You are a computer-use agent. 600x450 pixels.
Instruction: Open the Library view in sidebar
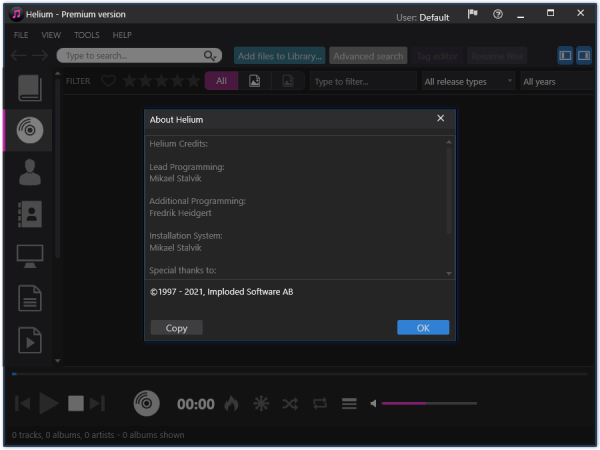[x=30, y=88]
